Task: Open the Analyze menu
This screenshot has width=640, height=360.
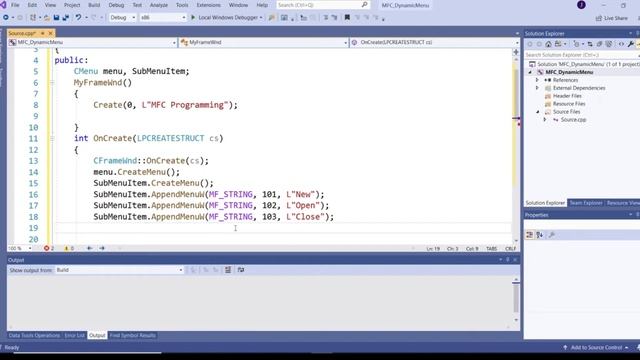Action: tap(159, 5)
